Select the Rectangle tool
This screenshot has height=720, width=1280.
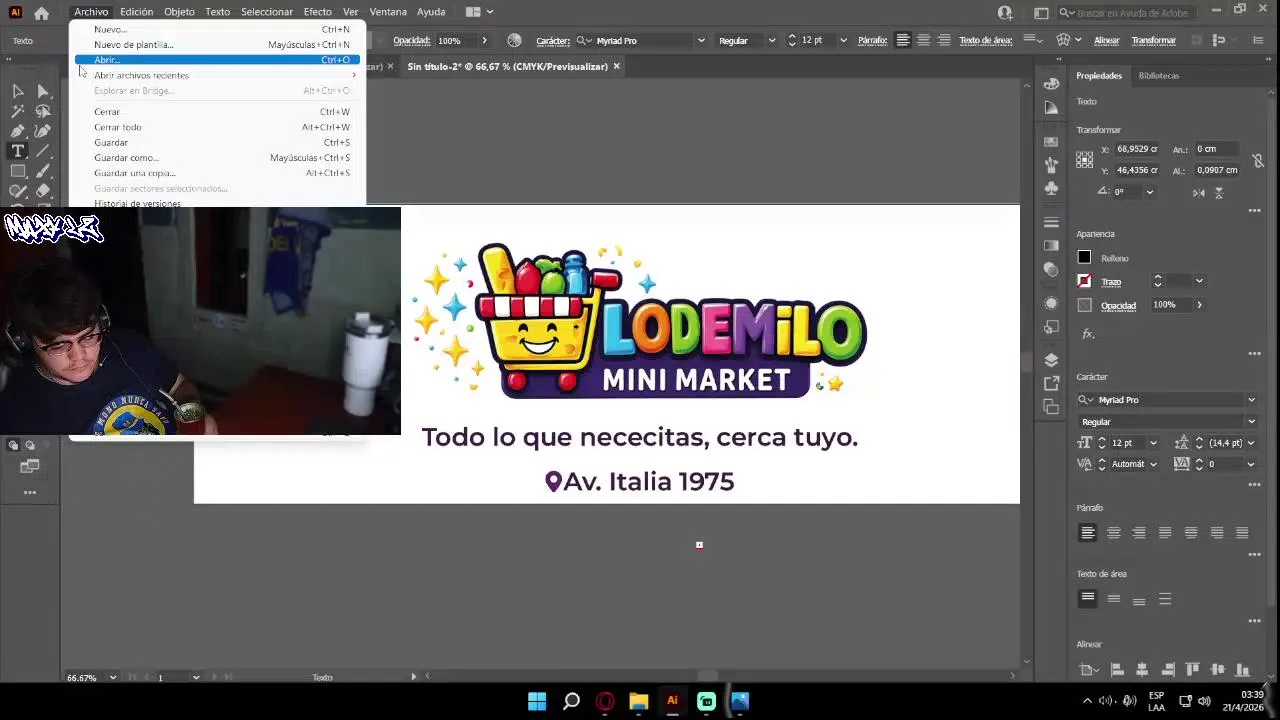pos(17,171)
